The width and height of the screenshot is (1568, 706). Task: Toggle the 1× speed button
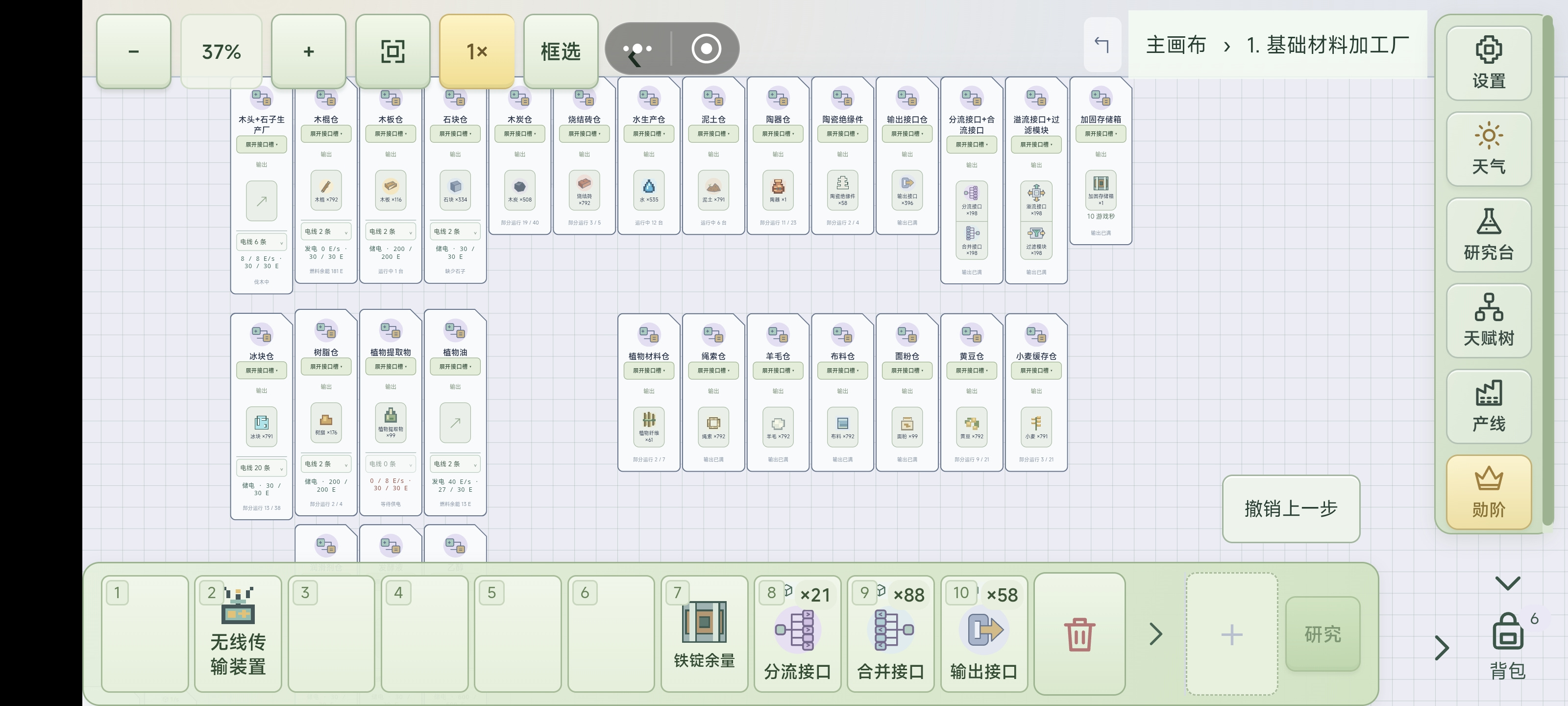pyautogui.click(x=477, y=51)
